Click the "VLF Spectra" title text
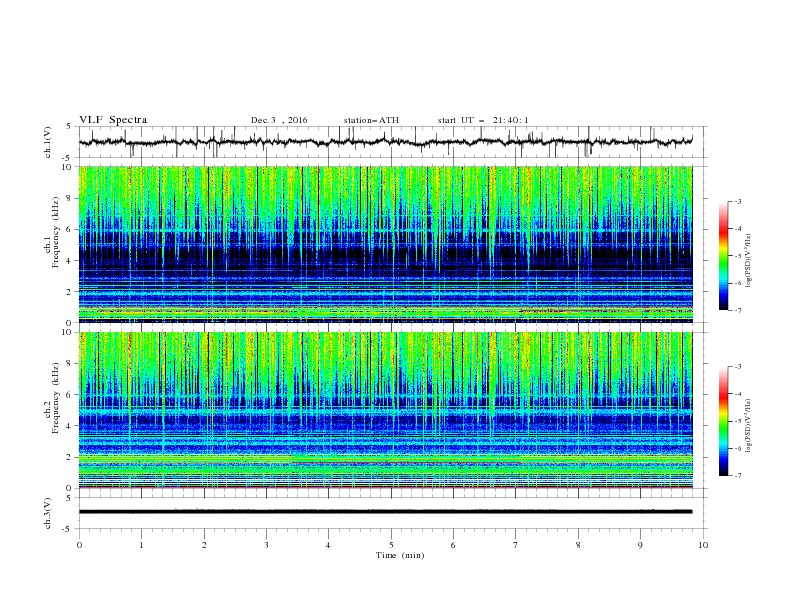This screenshot has width=792, height=612. tap(113, 120)
